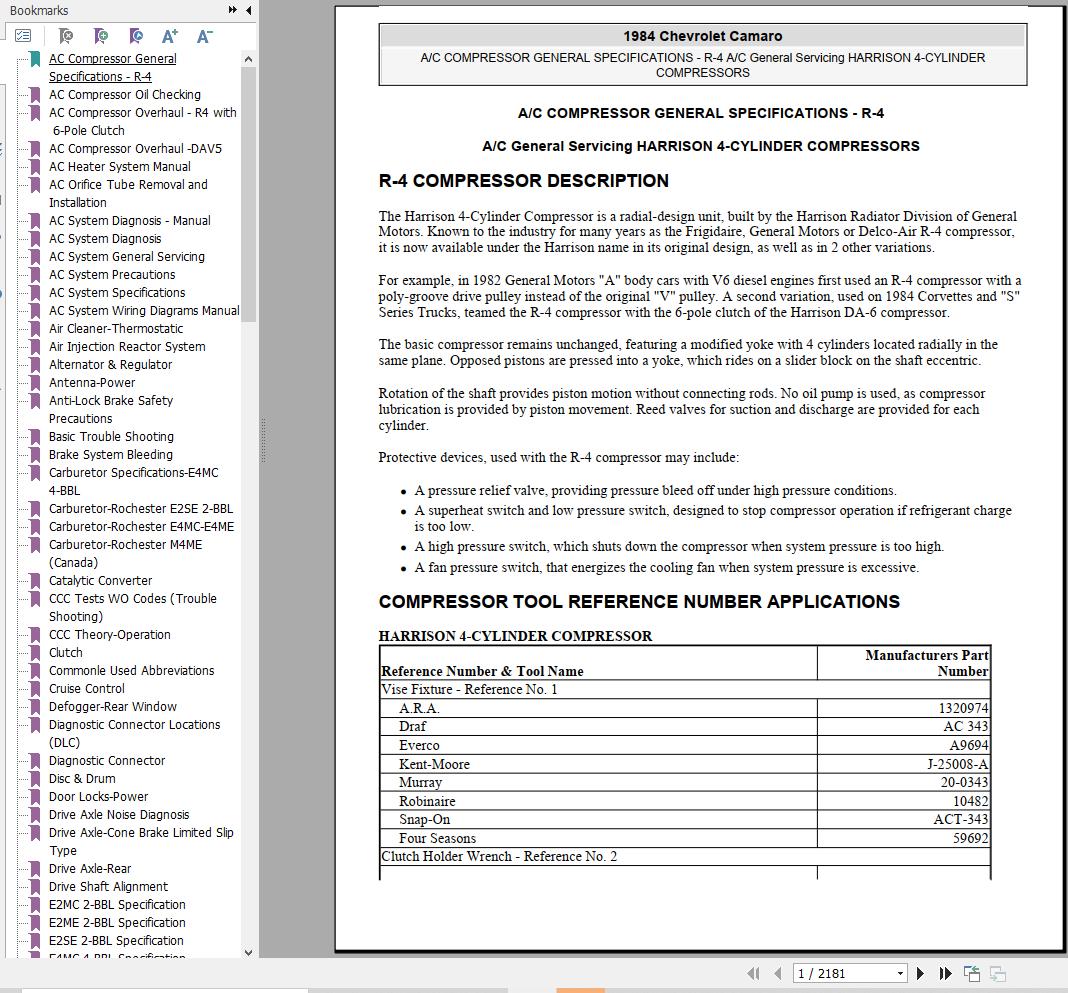Image resolution: width=1068 pixels, height=993 pixels.
Task: Collapse the Bookmarks panel with left arrow
Action: pyautogui.click(x=249, y=10)
